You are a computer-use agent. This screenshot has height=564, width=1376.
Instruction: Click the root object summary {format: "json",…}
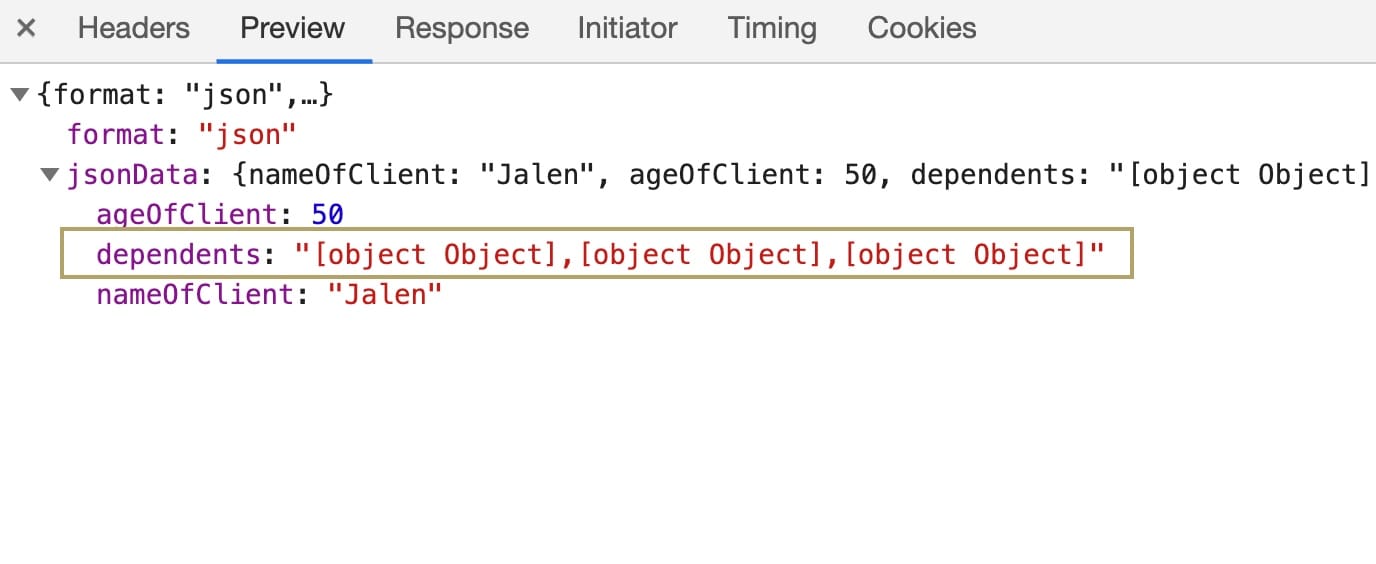pyautogui.click(x=184, y=95)
